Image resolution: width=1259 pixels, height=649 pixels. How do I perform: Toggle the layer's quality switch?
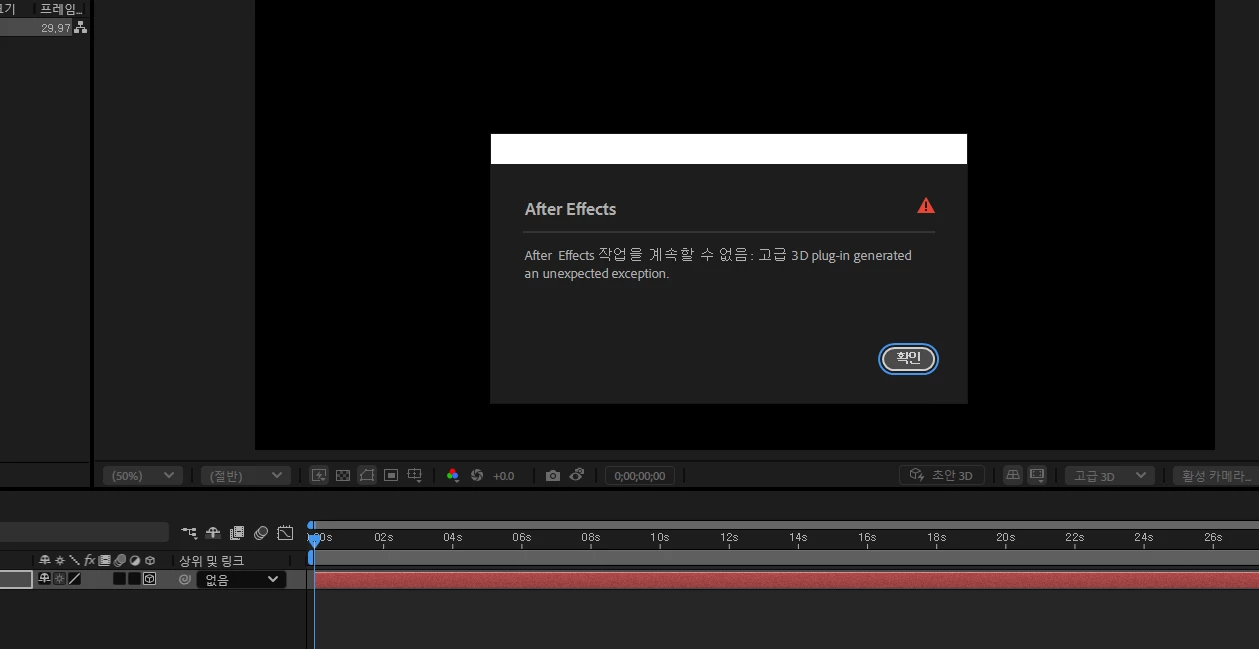coord(74,579)
